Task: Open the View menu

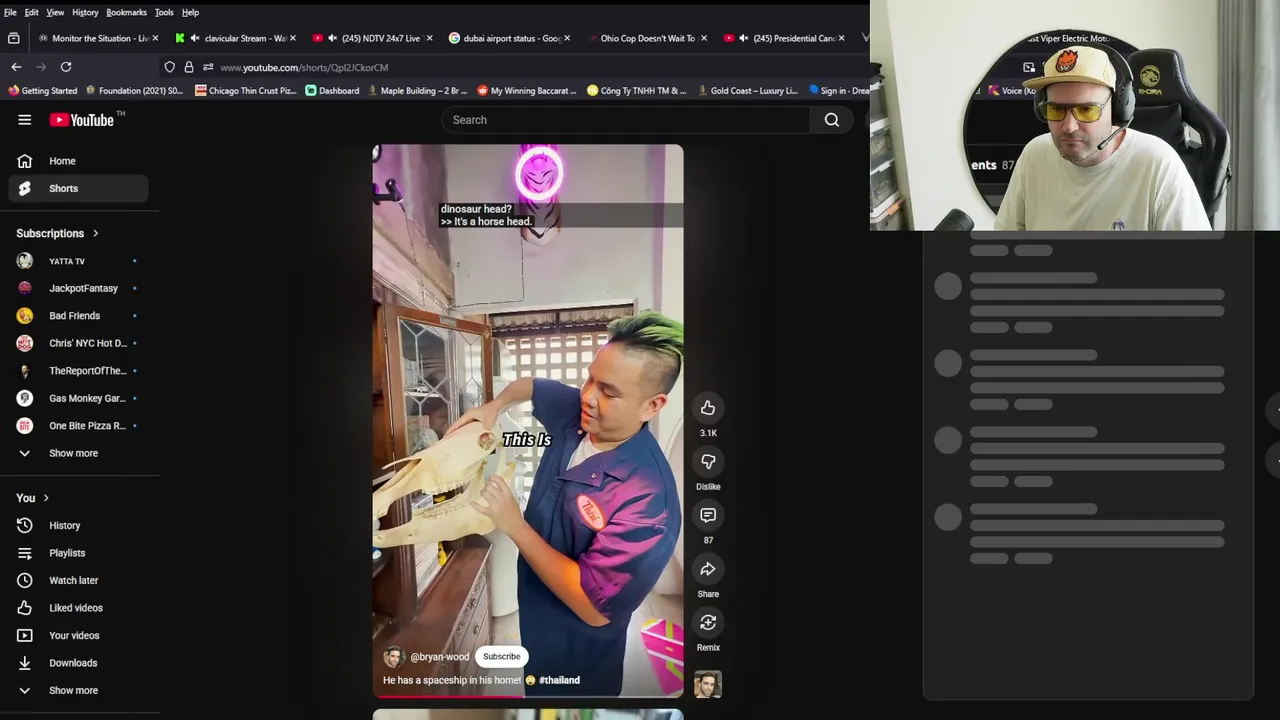Action: point(55,12)
